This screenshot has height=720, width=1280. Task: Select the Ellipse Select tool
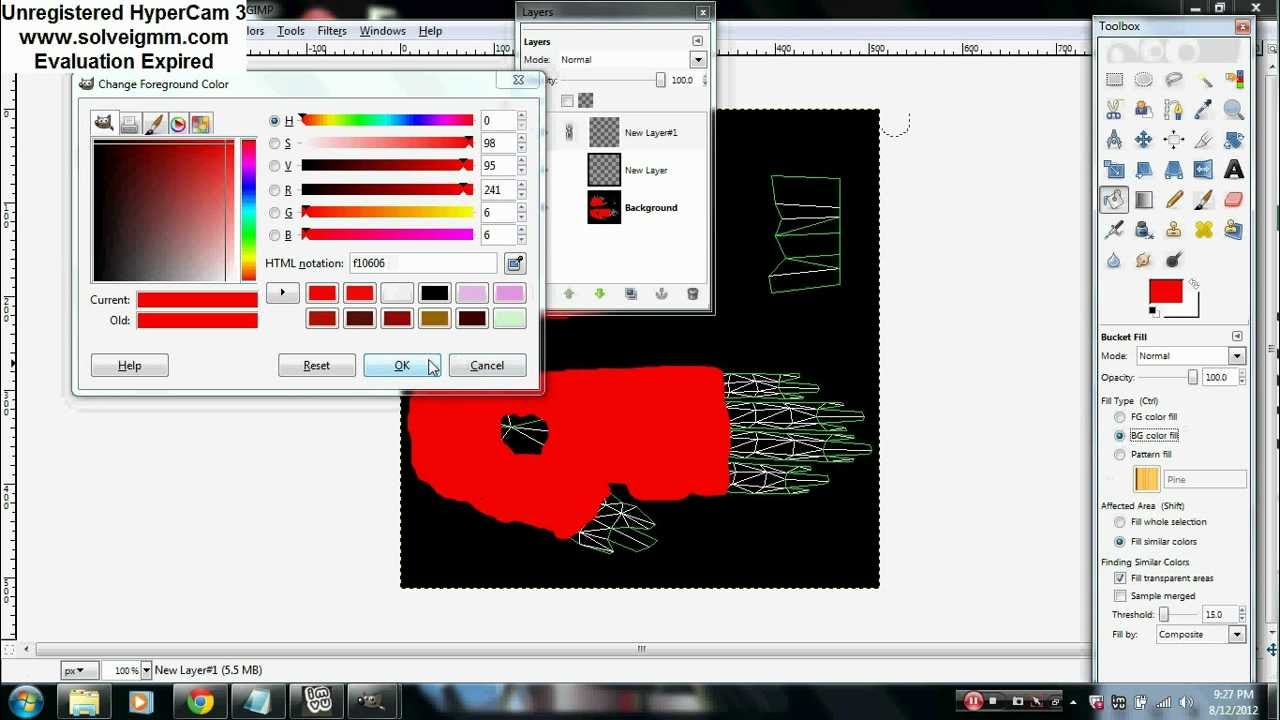tap(1144, 80)
